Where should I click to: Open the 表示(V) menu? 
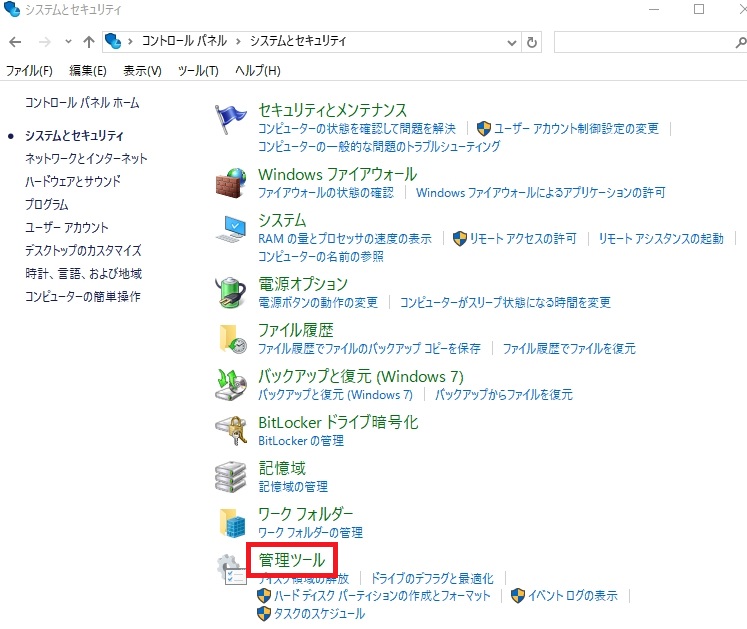tap(142, 71)
